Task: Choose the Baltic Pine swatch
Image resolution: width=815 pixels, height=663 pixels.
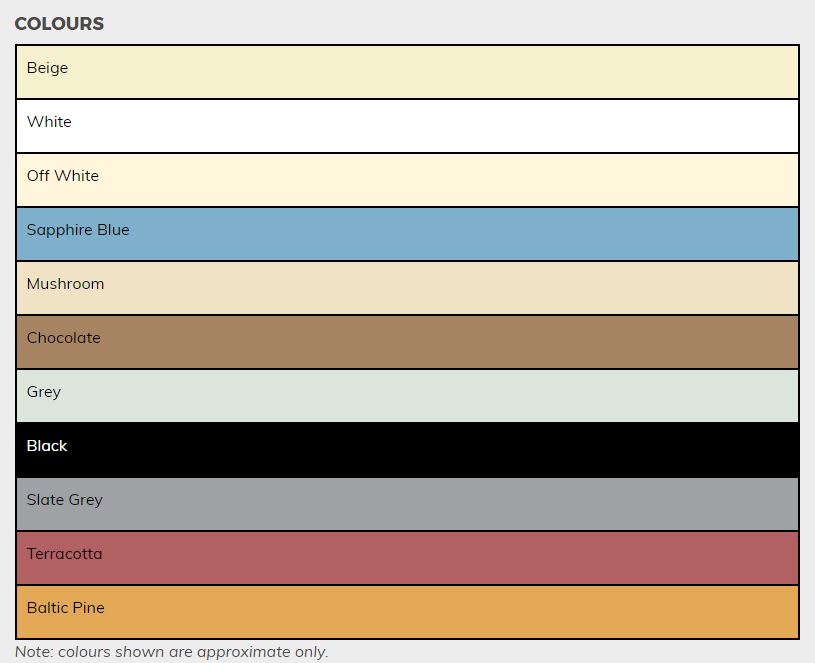Action: coord(407,612)
